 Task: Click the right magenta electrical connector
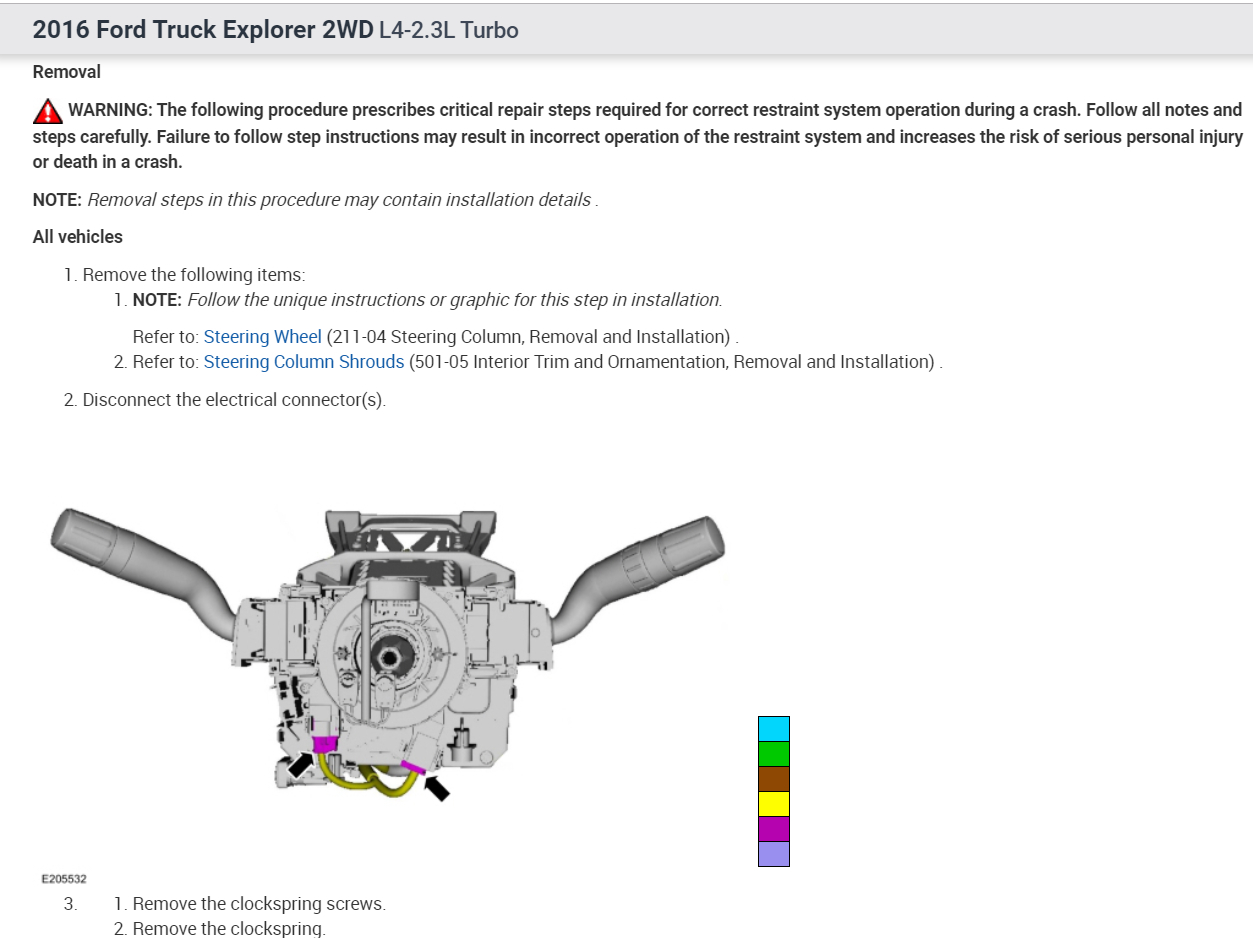413,768
